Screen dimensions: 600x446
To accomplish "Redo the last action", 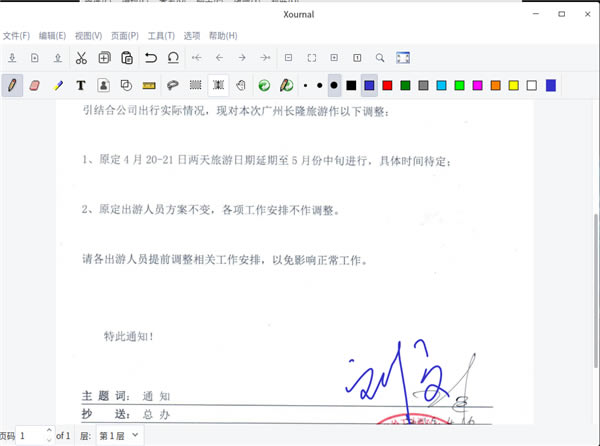I will [x=173, y=58].
